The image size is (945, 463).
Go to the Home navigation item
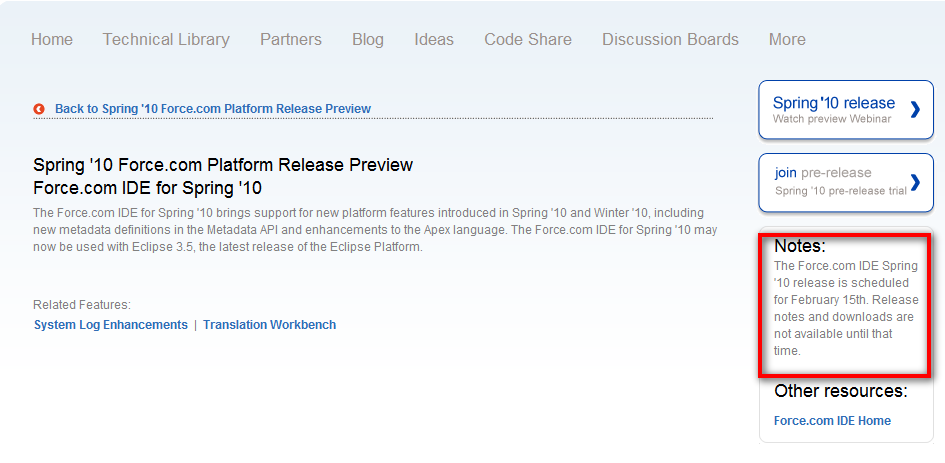point(52,39)
